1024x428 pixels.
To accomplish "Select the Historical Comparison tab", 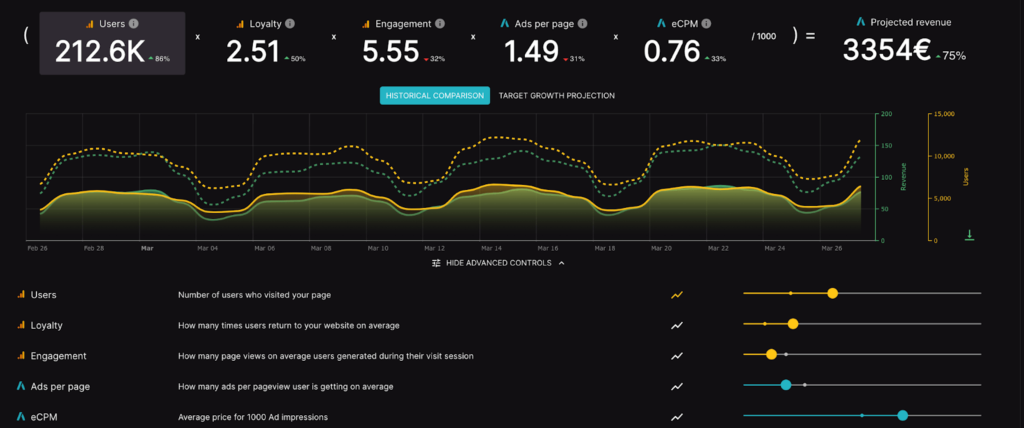I will [435, 96].
